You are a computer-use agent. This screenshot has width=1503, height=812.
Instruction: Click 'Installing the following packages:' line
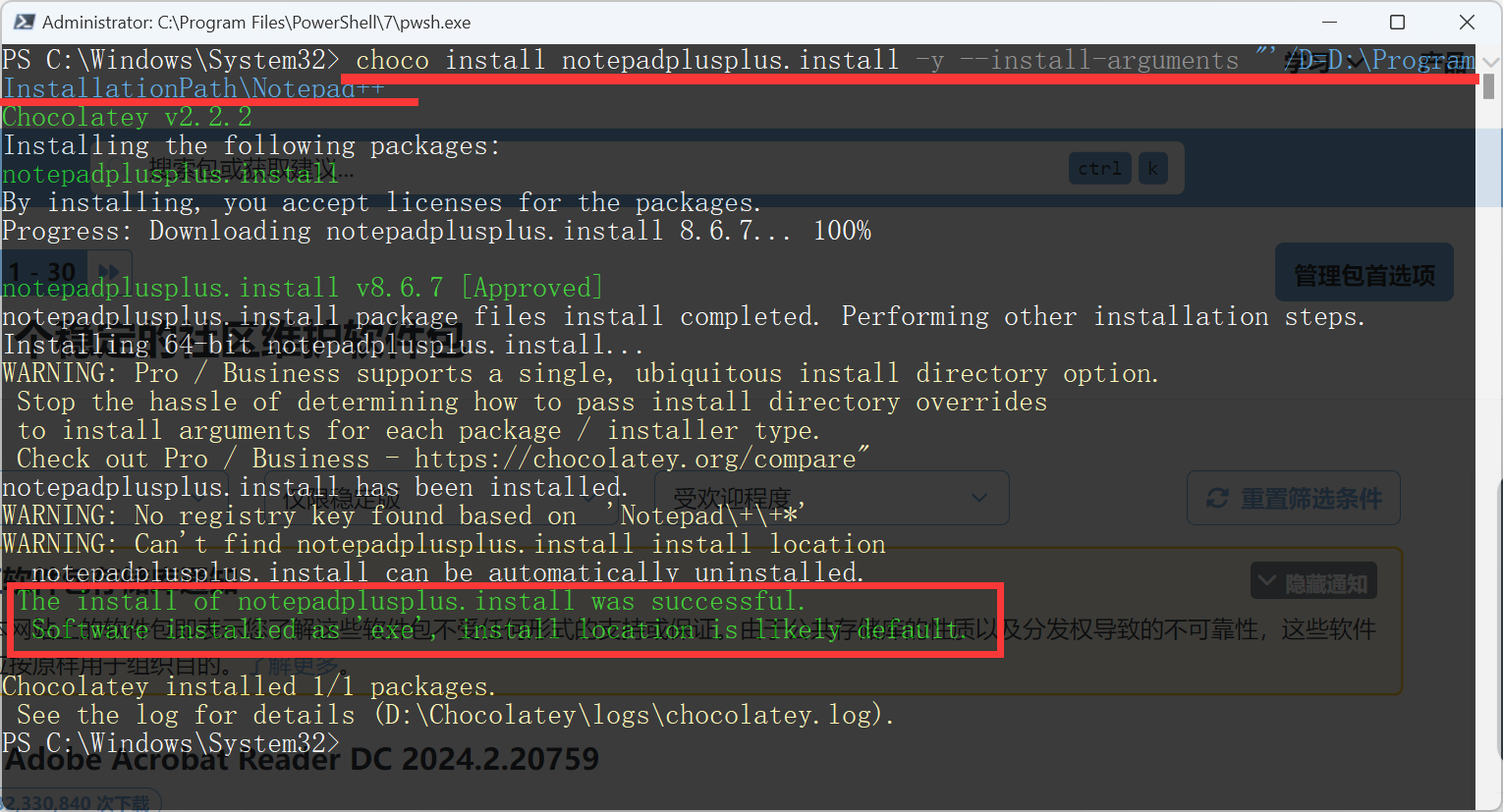click(251, 145)
